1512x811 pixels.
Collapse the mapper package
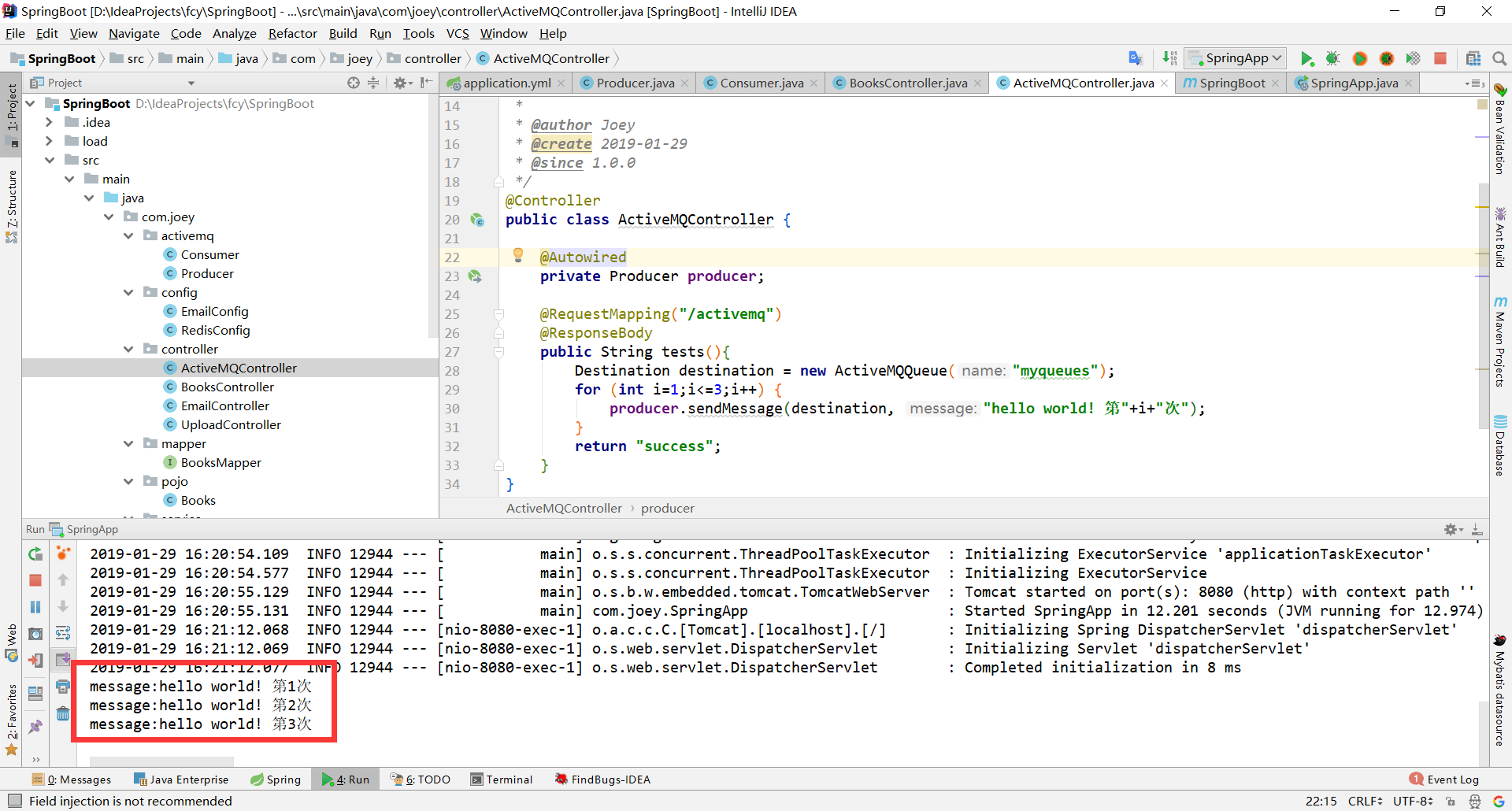tap(128, 443)
